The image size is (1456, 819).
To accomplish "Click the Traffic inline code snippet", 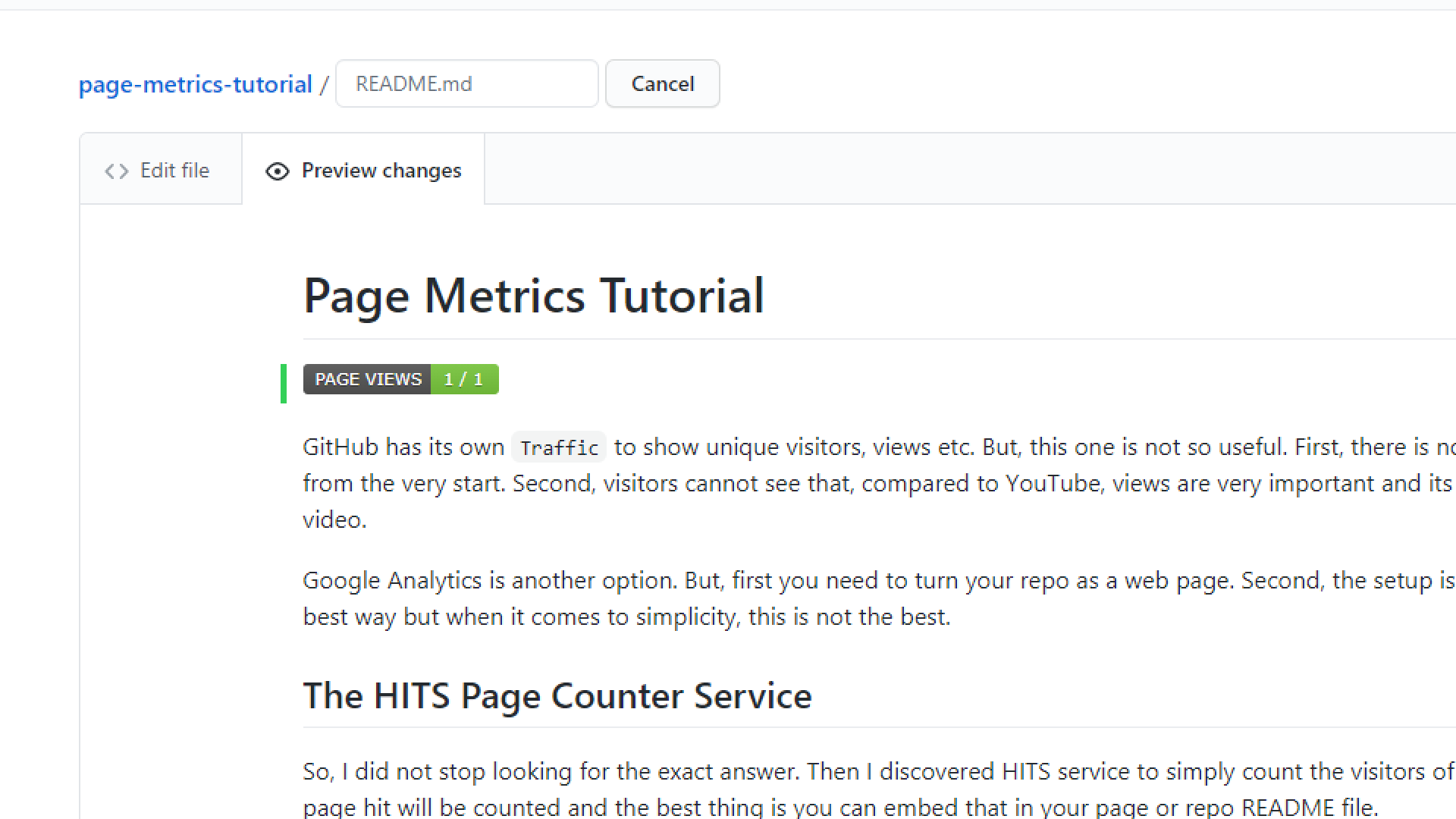I will click(x=559, y=447).
